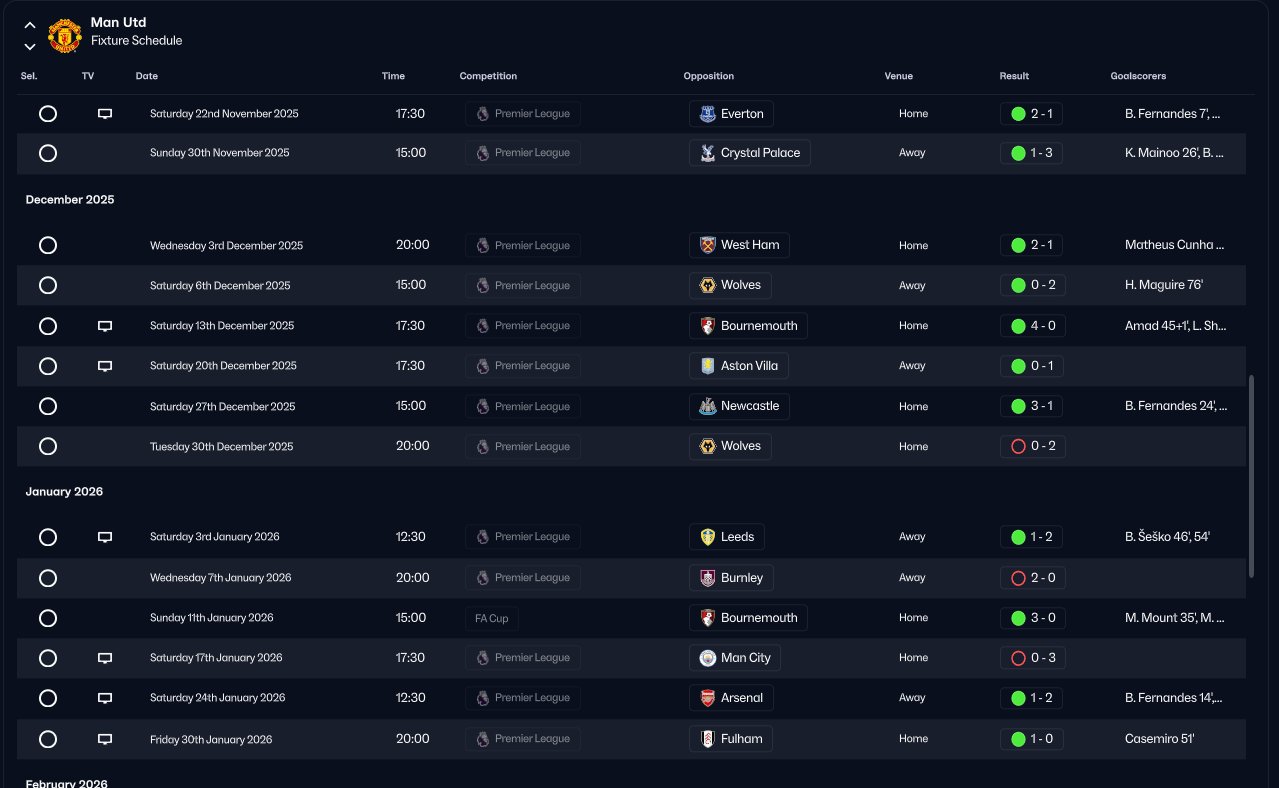Click the TV icon on Bournemouth 13th December row

(105, 326)
